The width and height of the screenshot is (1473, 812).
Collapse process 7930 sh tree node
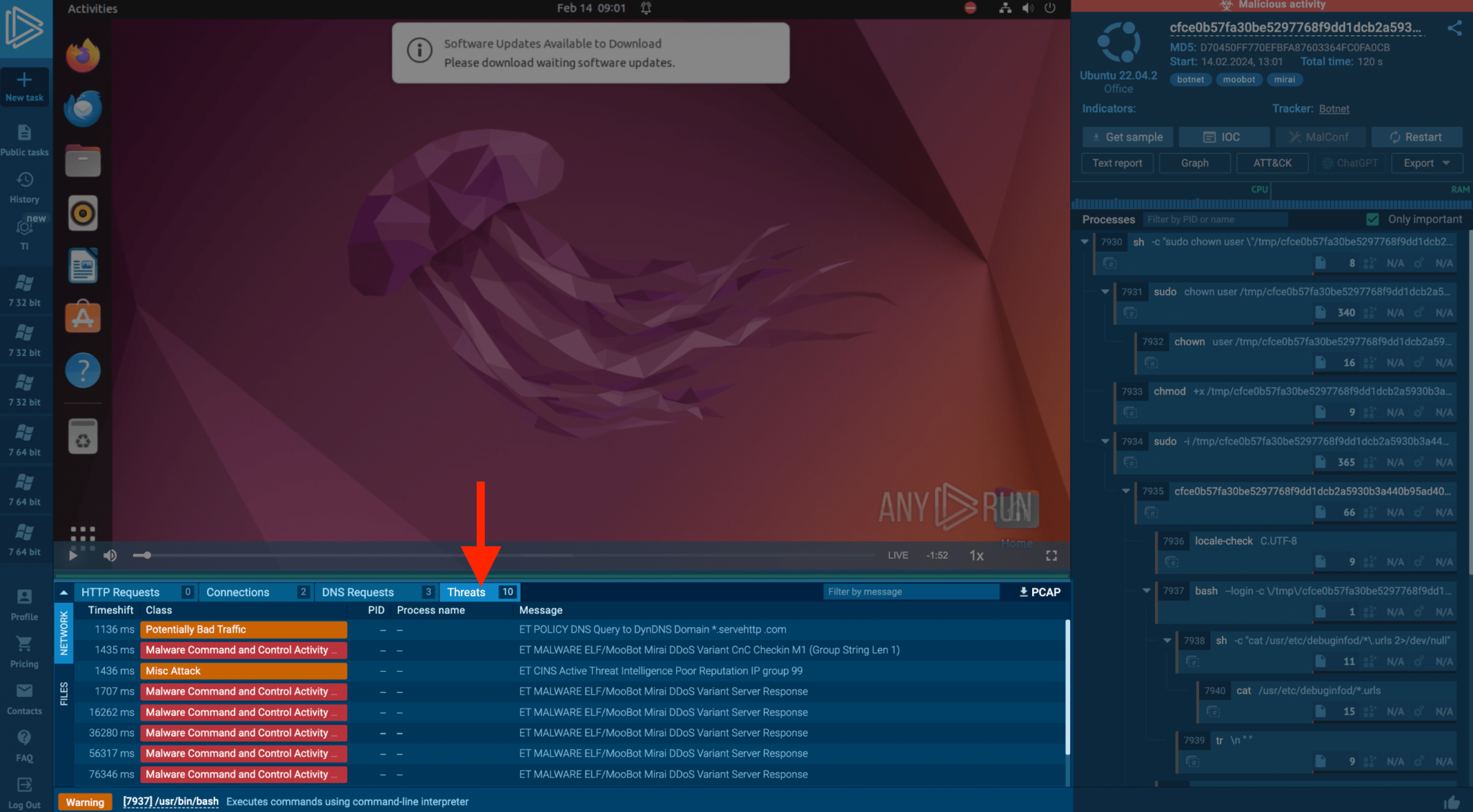click(x=1085, y=242)
